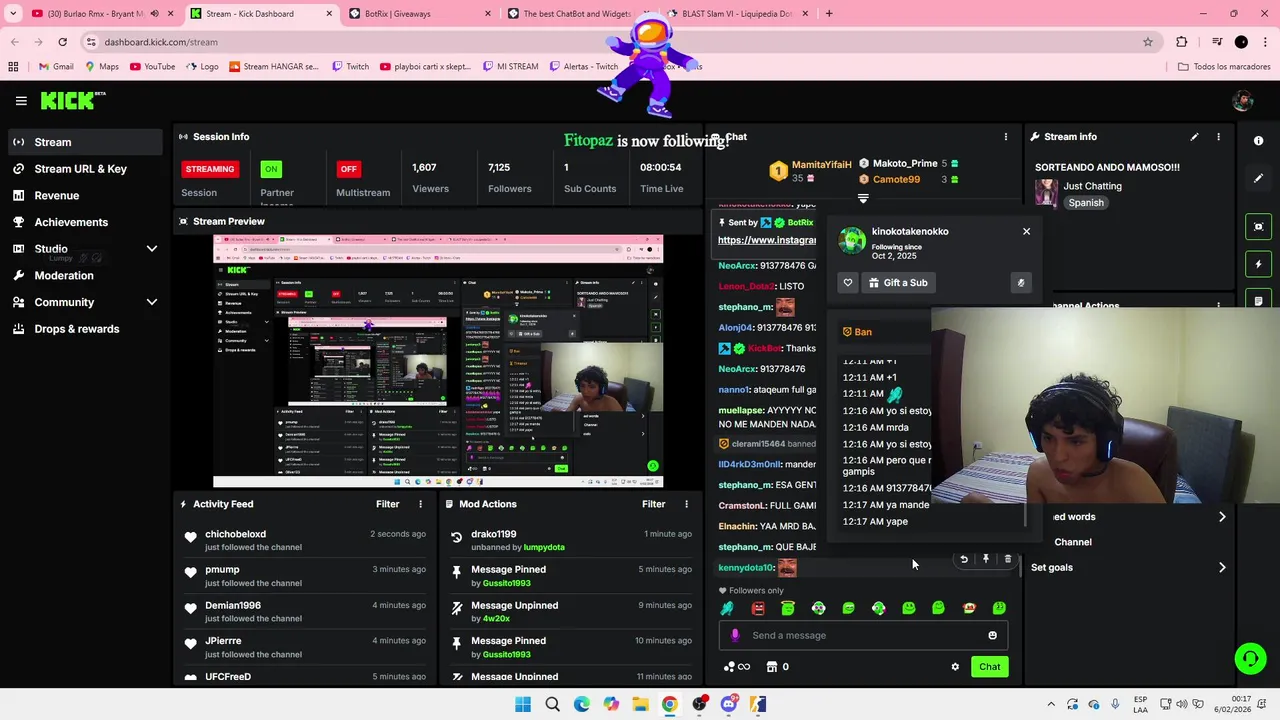Viewport: 1280px width, 720px height.
Task: Open chat settings gear icon
Action: coord(955,667)
